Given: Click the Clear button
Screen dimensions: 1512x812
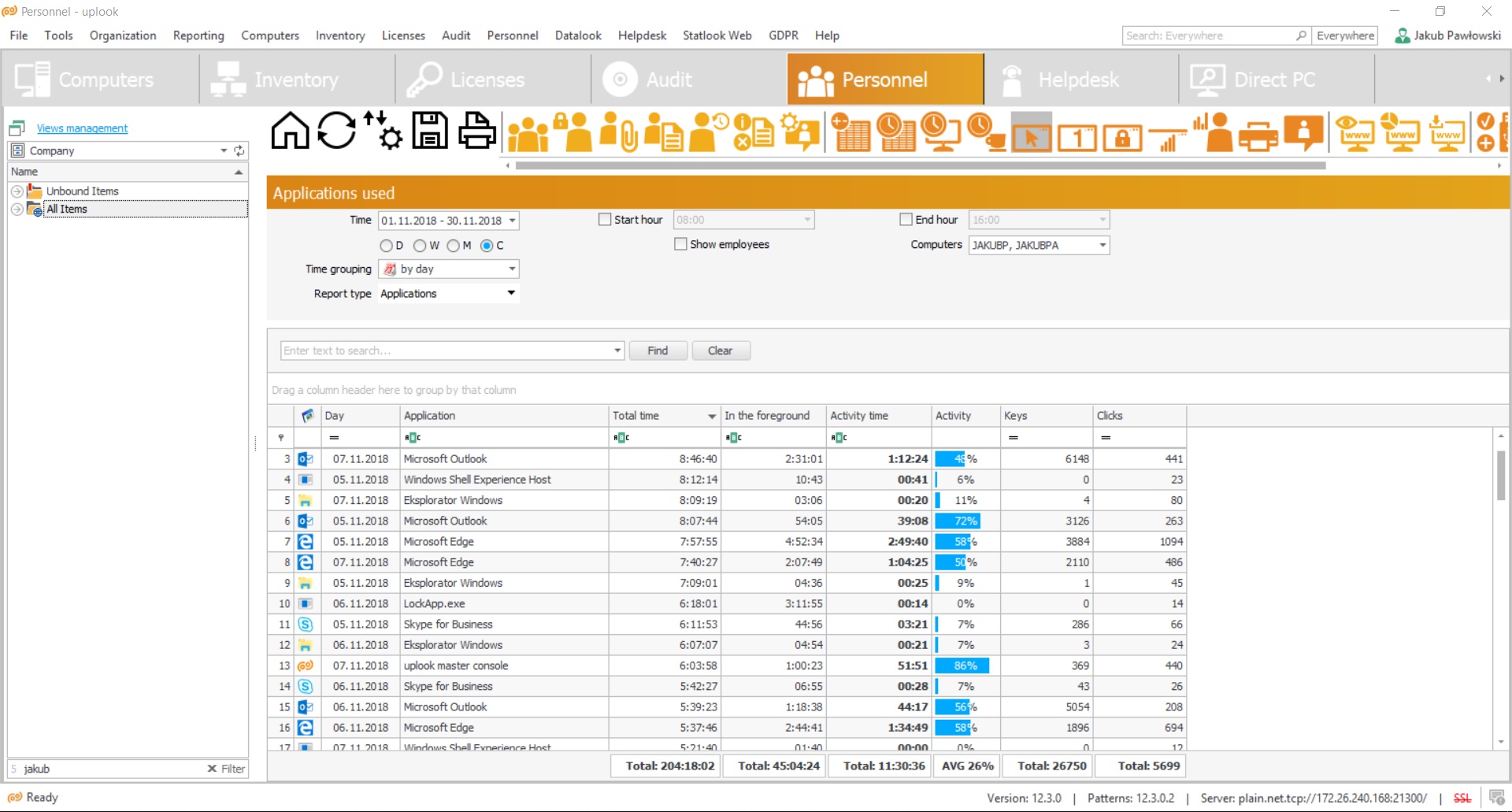Looking at the screenshot, I should [x=720, y=350].
